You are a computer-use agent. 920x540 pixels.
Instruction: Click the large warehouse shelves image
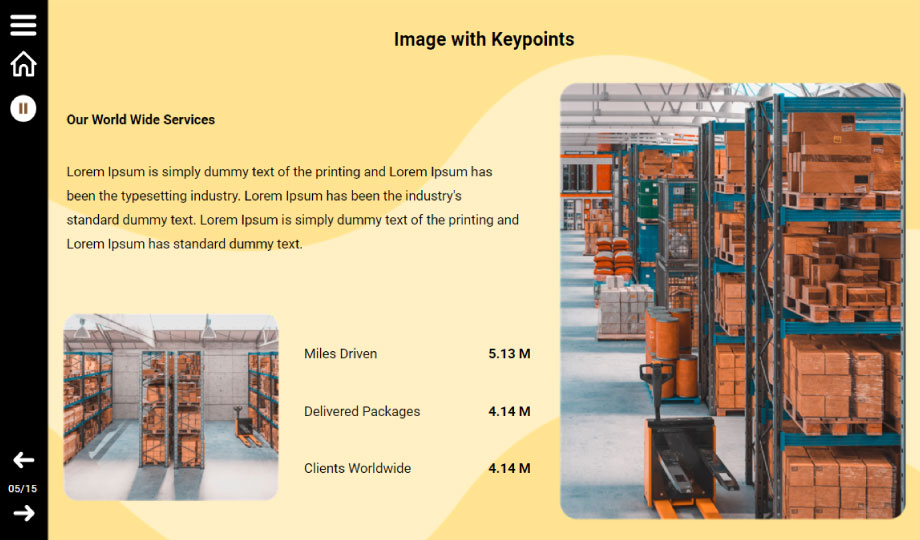[x=732, y=300]
